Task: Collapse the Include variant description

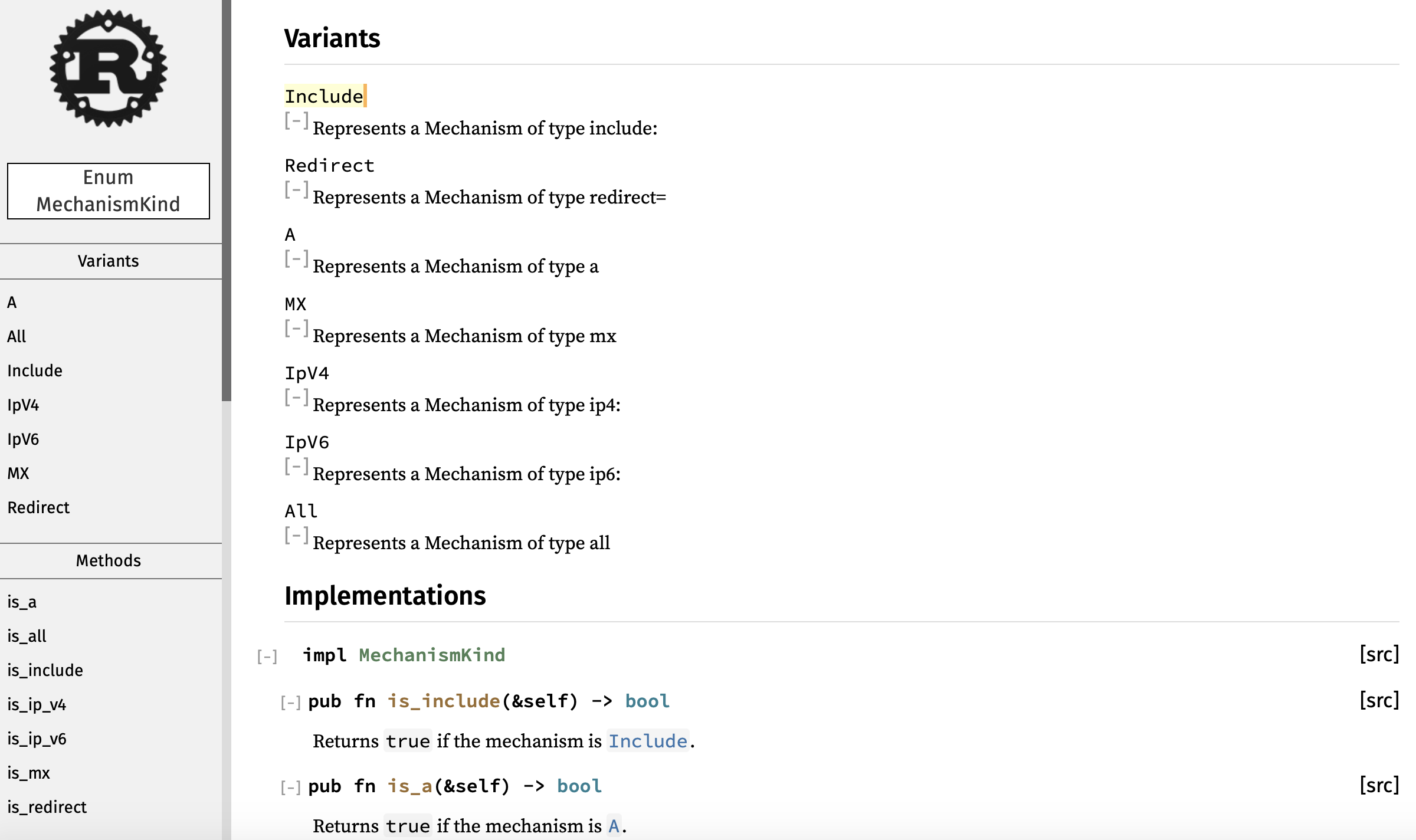Action: (296, 122)
